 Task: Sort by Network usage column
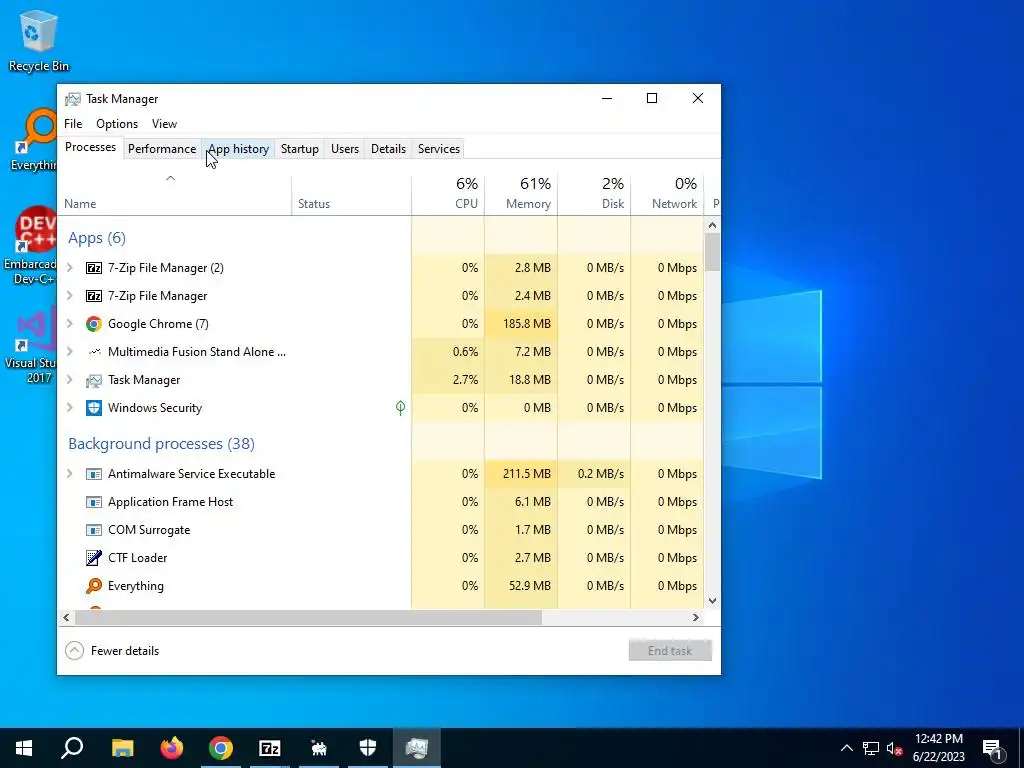tap(667, 195)
